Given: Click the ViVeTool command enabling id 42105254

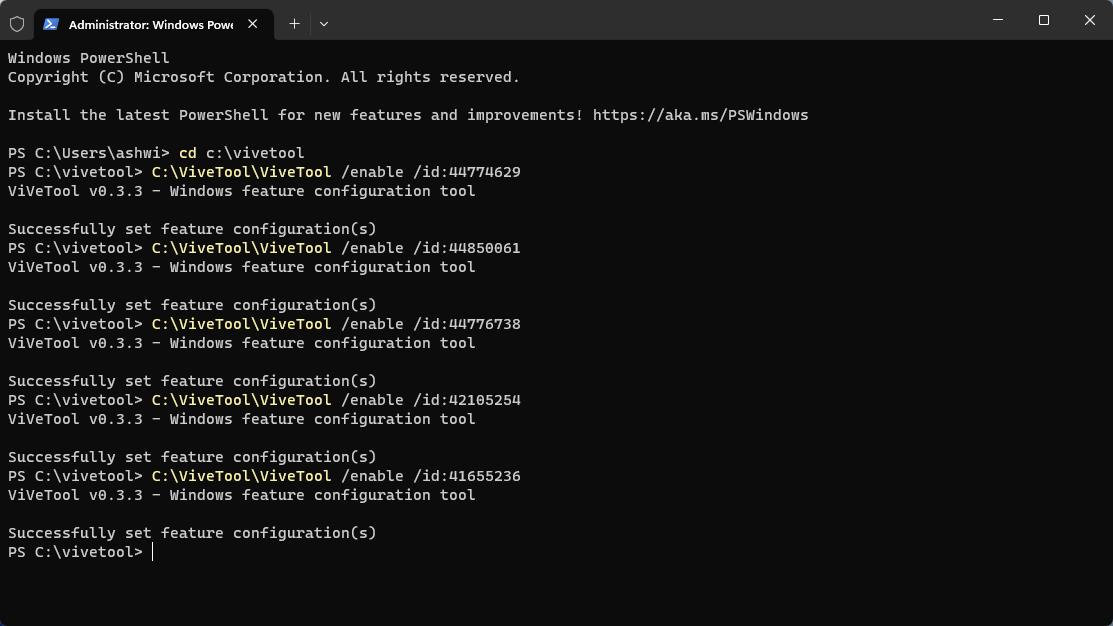Looking at the screenshot, I should pos(335,399).
